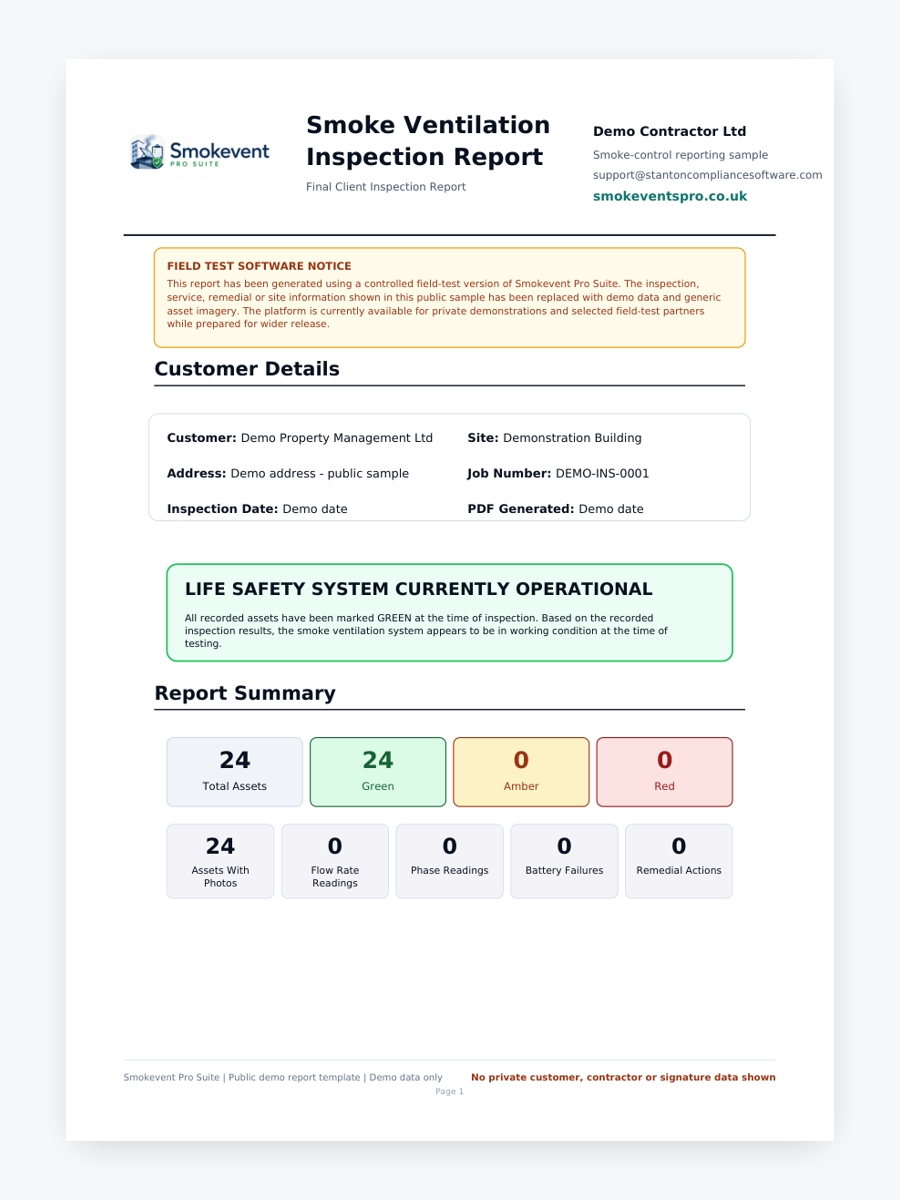
Task: Click the Final Client Inspection Report subtitle
Action: point(386,187)
